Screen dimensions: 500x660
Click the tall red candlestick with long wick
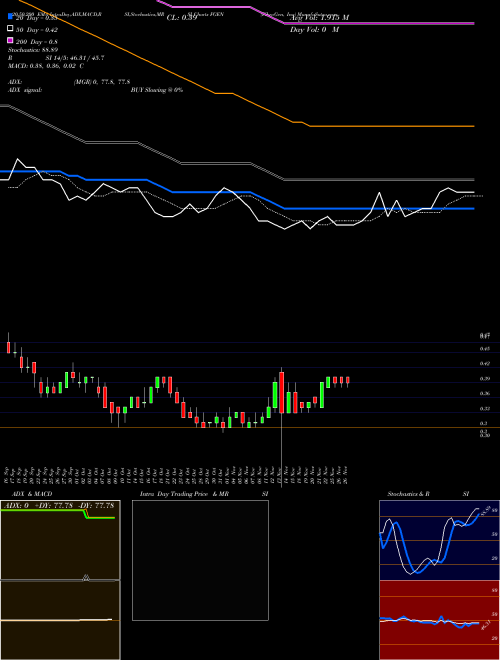281,392
